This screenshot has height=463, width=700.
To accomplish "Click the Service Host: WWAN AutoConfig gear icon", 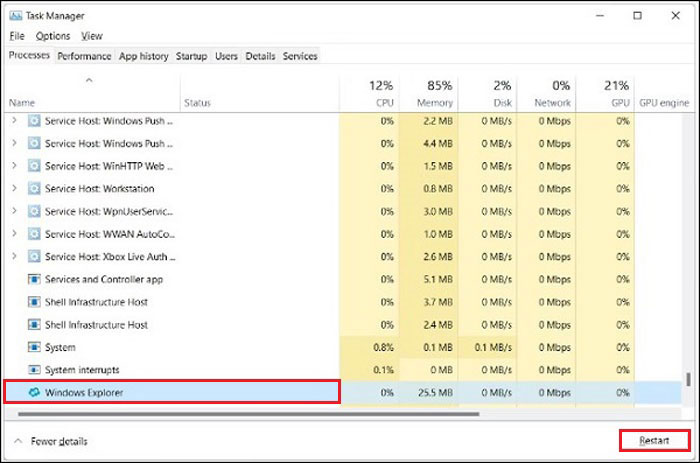I will pyautogui.click(x=34, y=234).
